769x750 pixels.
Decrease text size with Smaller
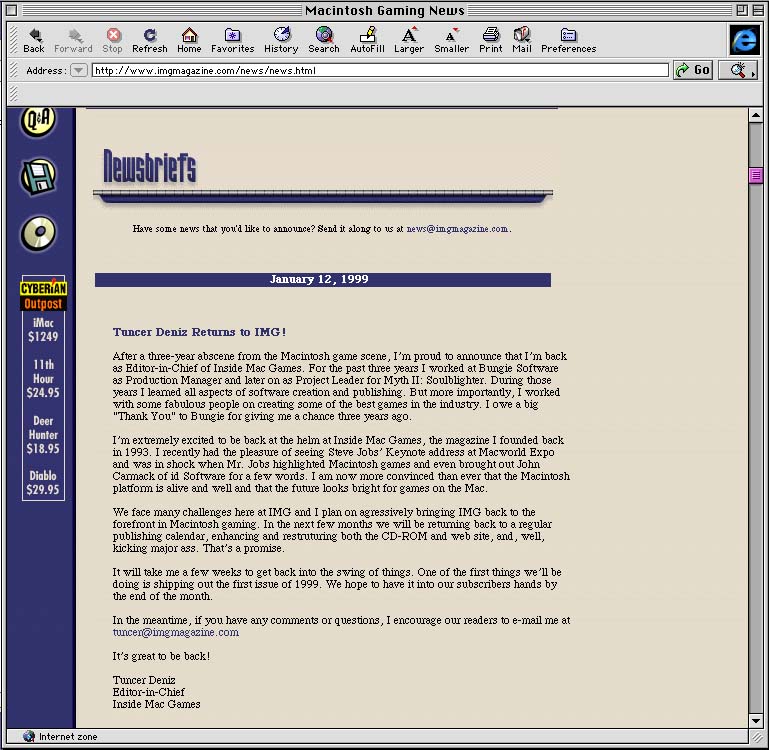(451, 40)
